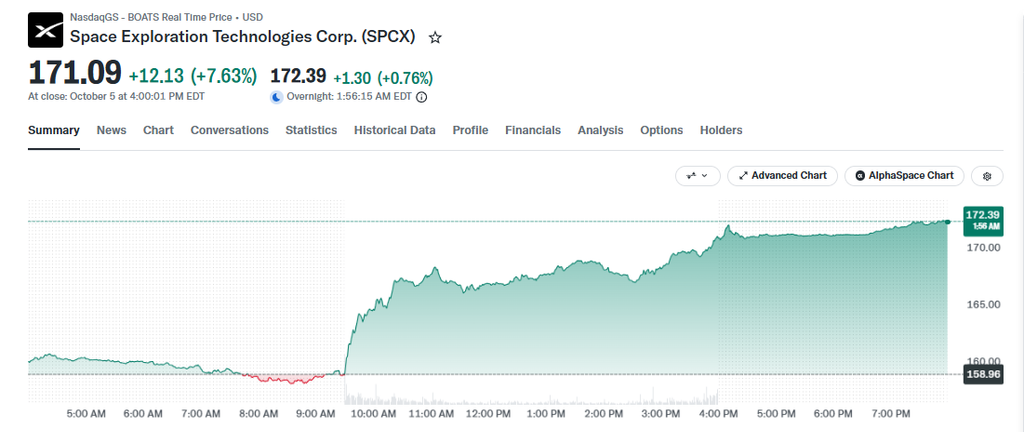
Task: Open the AlphaSpace Chart button
Action: click(x=904, y=176)
